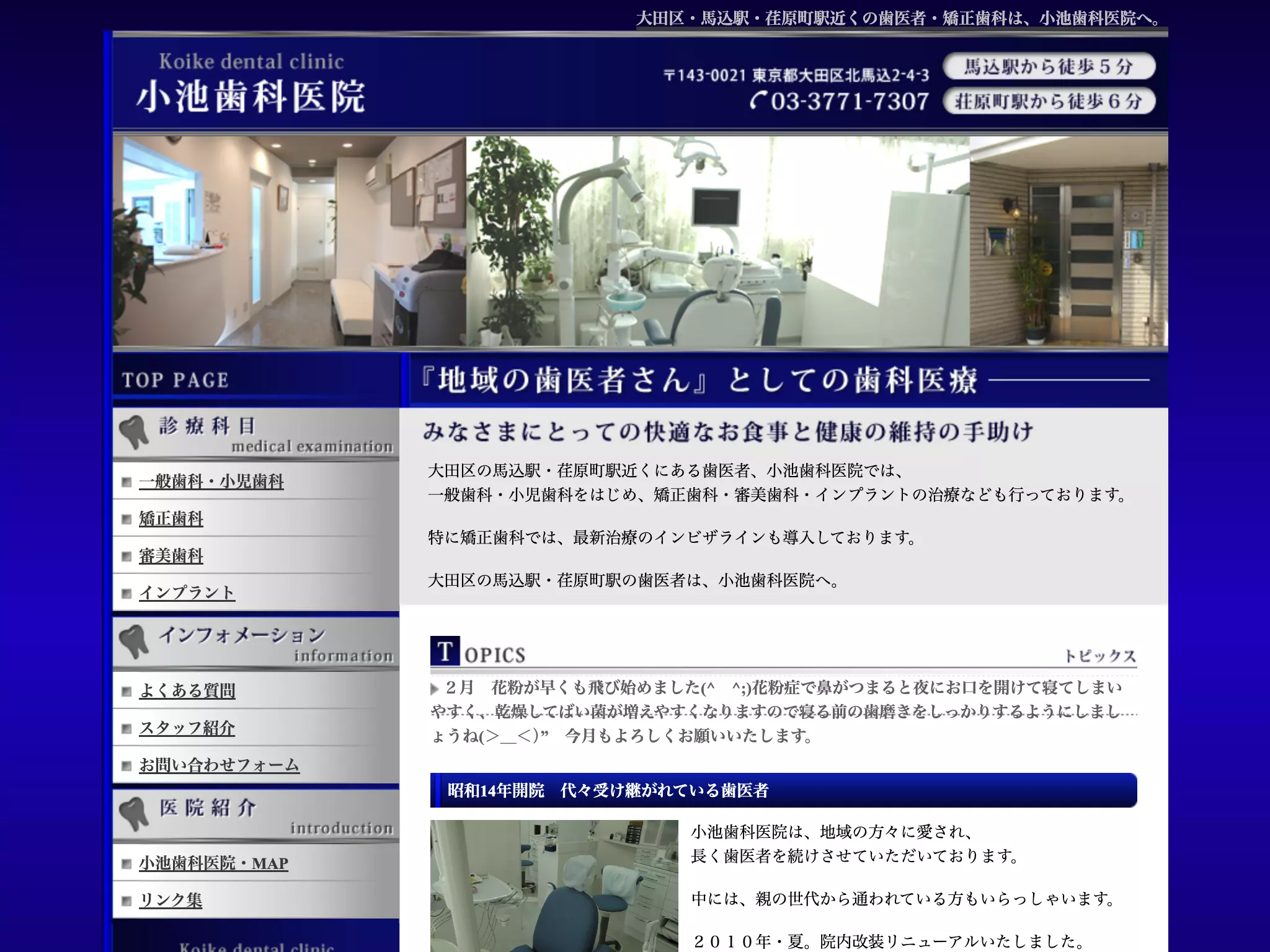Open the 審美歯科 link
Screen dimensions: 1270x952
[171, 556]
